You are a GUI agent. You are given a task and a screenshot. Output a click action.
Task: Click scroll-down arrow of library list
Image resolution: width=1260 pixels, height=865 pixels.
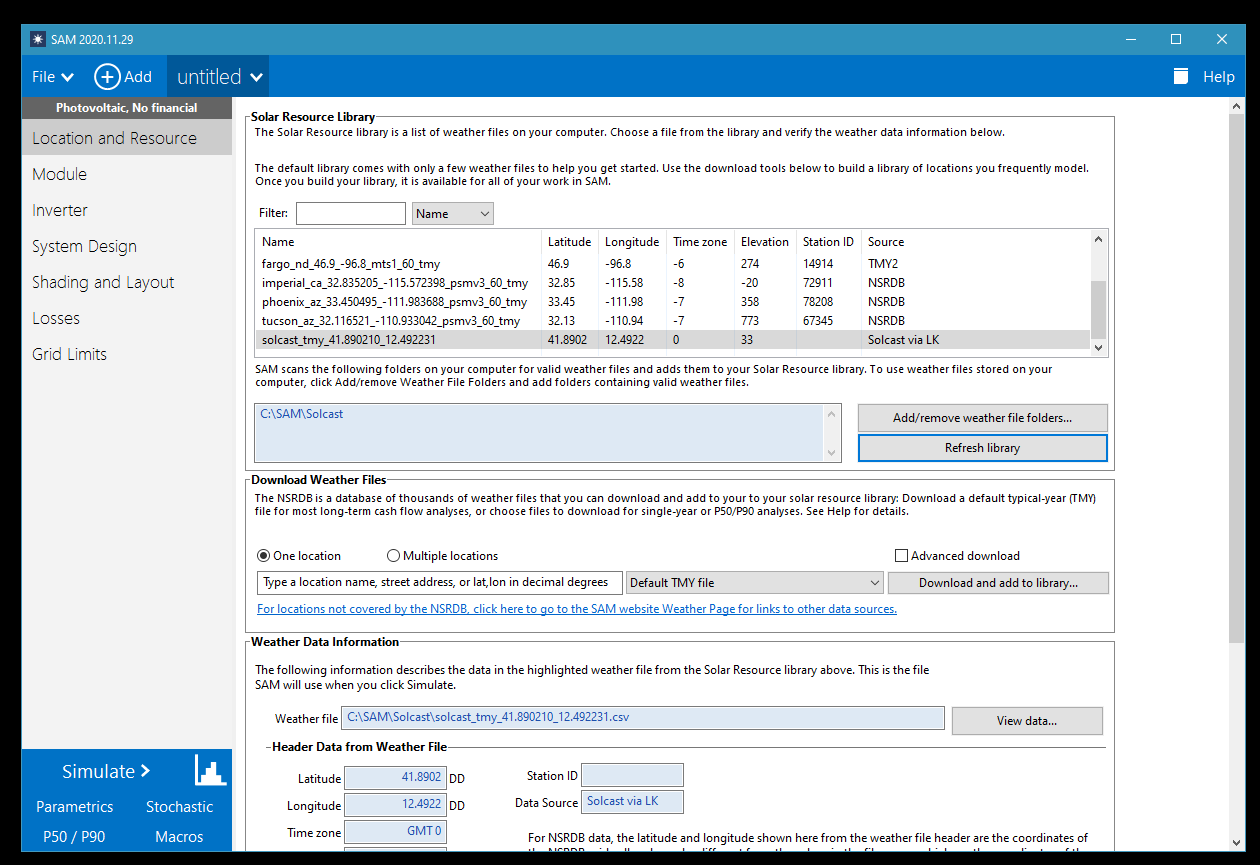(x=1098, y=347)
